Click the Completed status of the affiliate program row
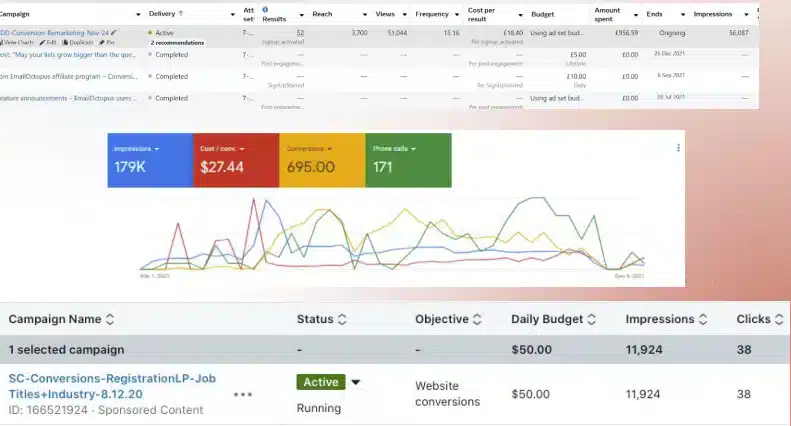Screen dimensions: 791x426 tap(172, 77)
